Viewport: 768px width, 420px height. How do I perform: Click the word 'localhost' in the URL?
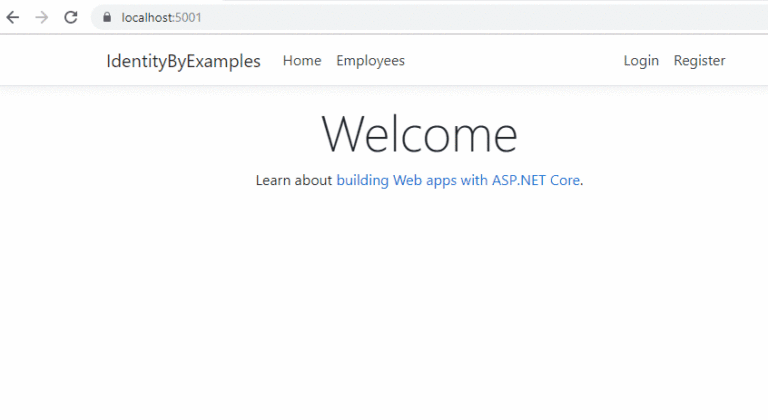(146, 17)
